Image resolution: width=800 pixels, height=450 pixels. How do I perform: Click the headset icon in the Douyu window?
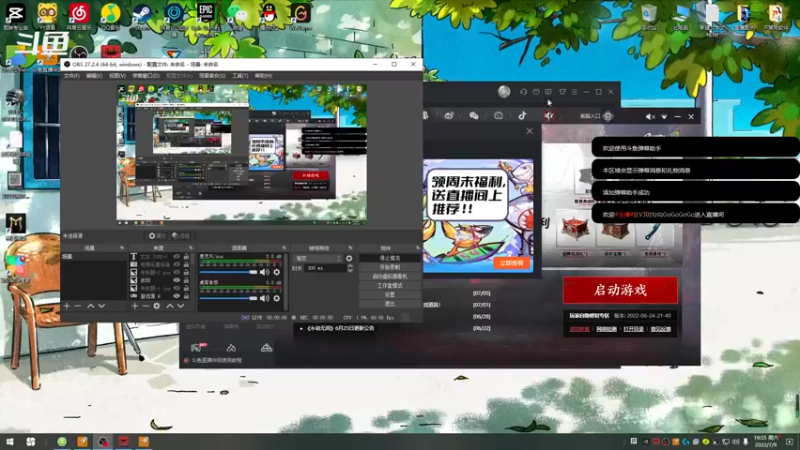click(x=523, y=92)
